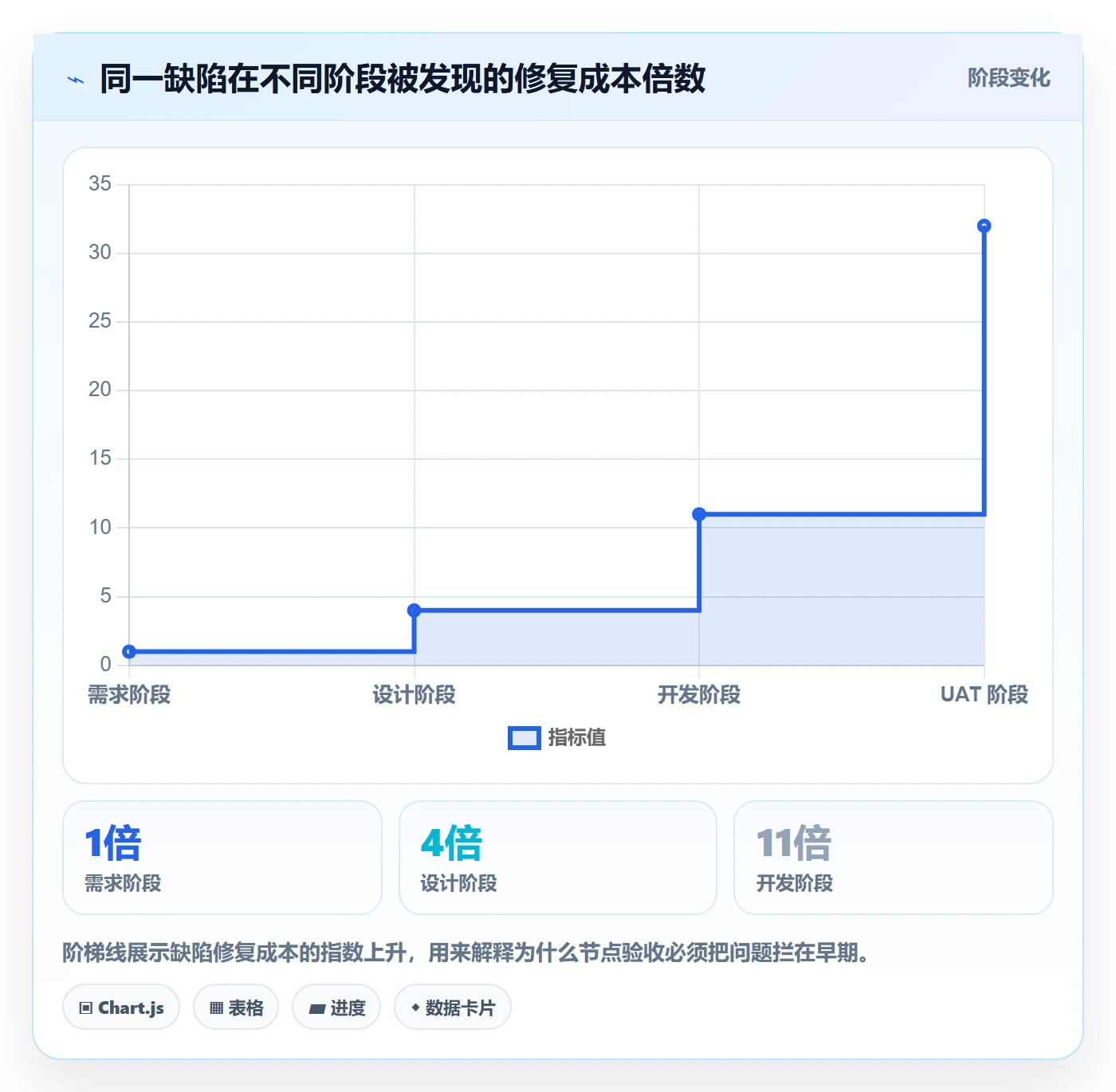This screenshot has width=1116, height=1092.
Task: Click the description text starting with 阶梯线展示
Action: point(466,953)
